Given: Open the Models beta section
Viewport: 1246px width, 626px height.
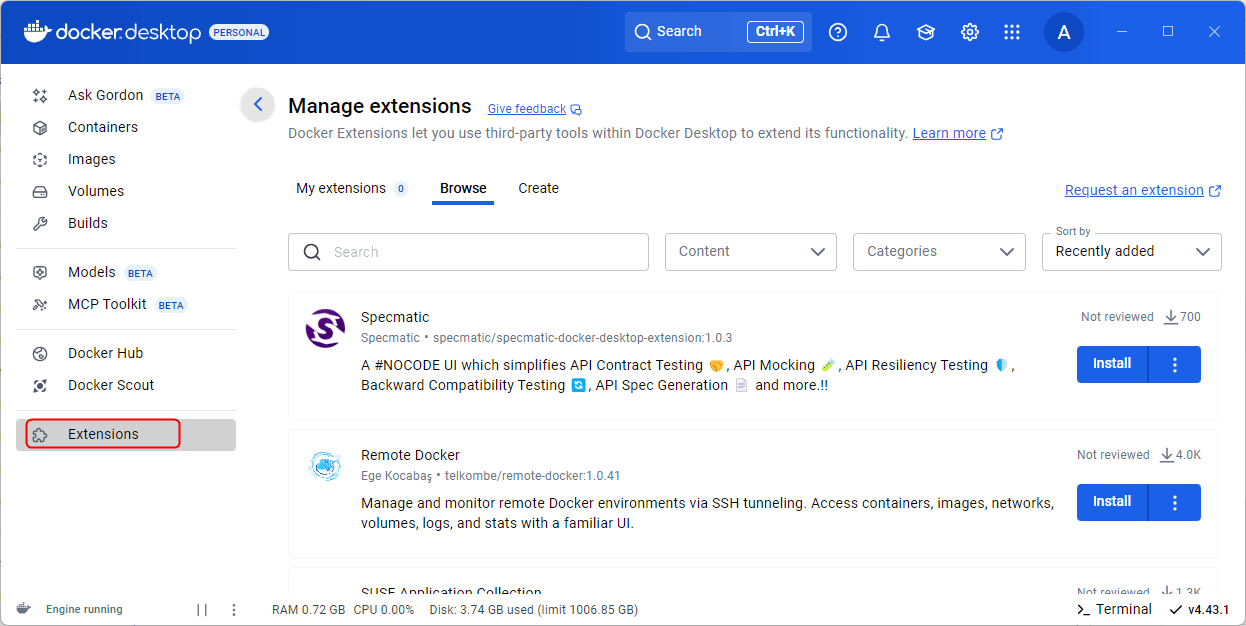Looking at the screenshot, I should click(91, 272).
